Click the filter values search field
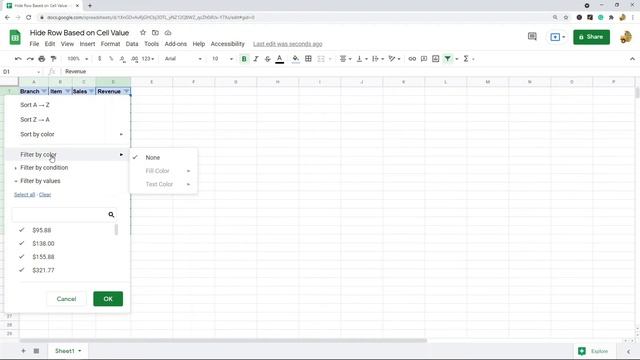 click(64, 215)
